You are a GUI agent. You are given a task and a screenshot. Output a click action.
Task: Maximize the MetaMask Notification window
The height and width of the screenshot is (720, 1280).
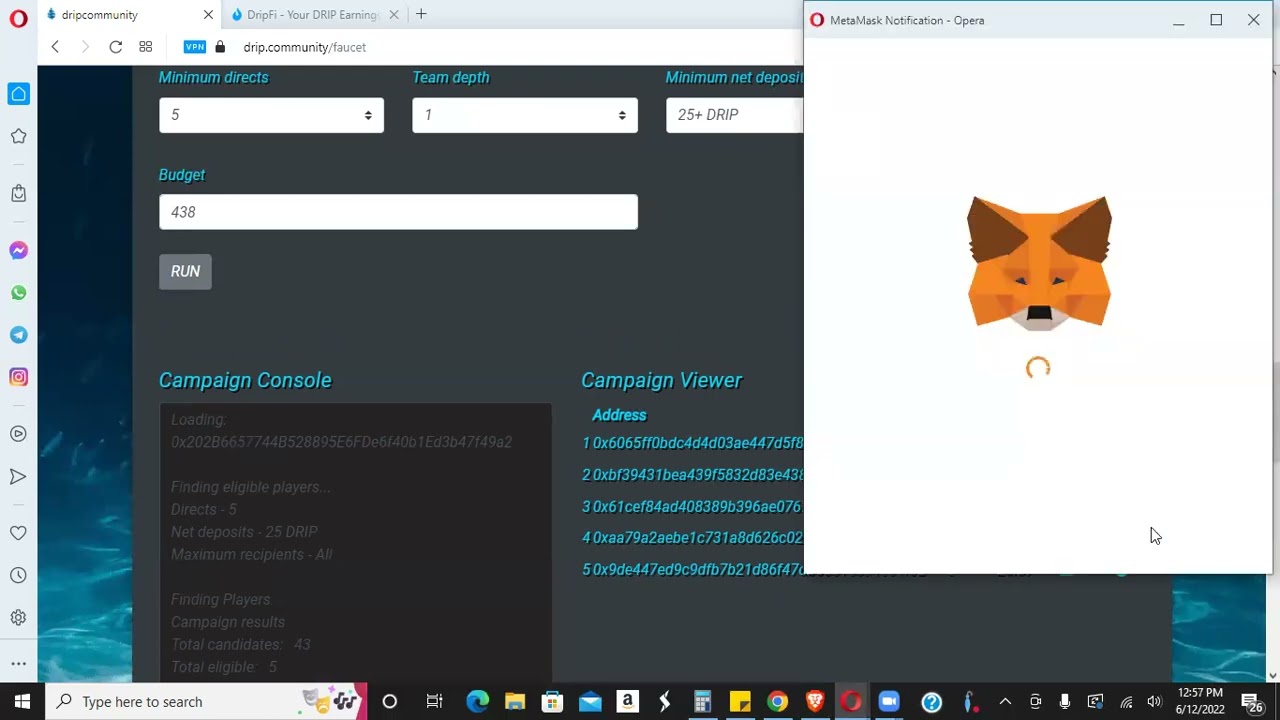tap(1216, 20)
